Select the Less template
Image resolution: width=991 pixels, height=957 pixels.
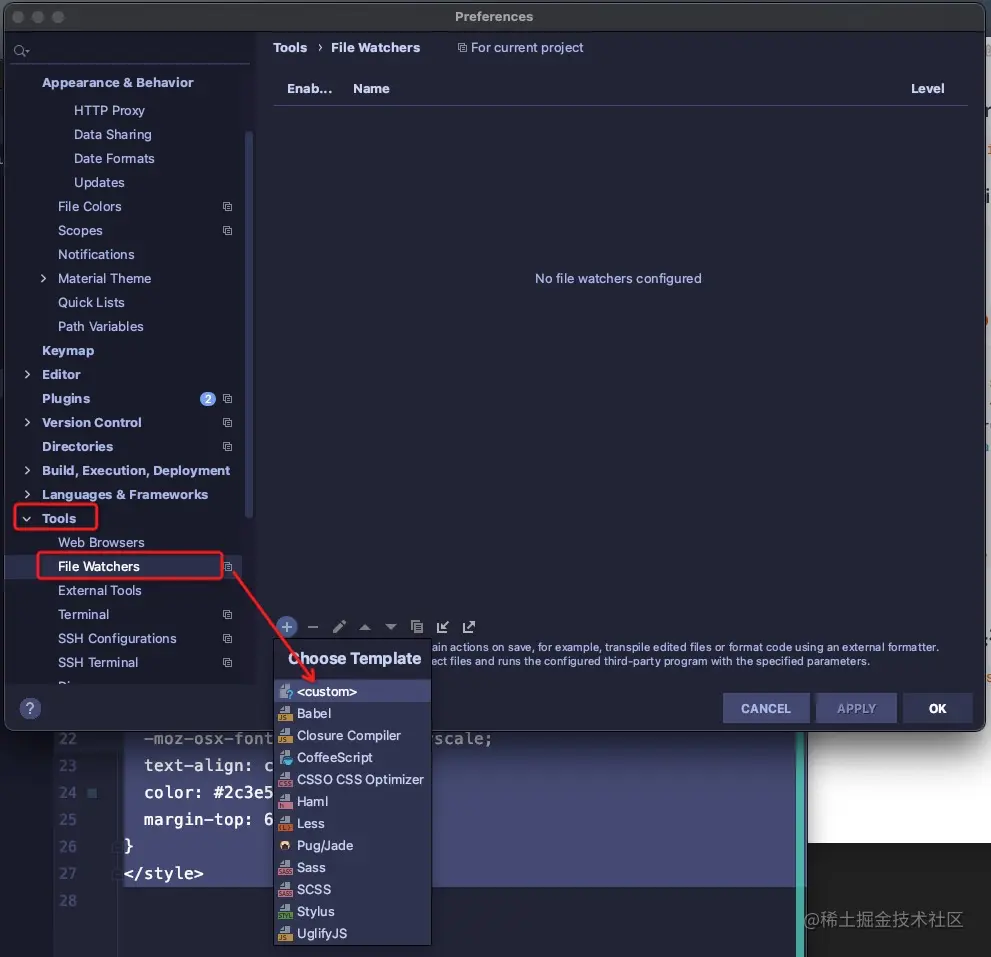click(x=353, y=823)
